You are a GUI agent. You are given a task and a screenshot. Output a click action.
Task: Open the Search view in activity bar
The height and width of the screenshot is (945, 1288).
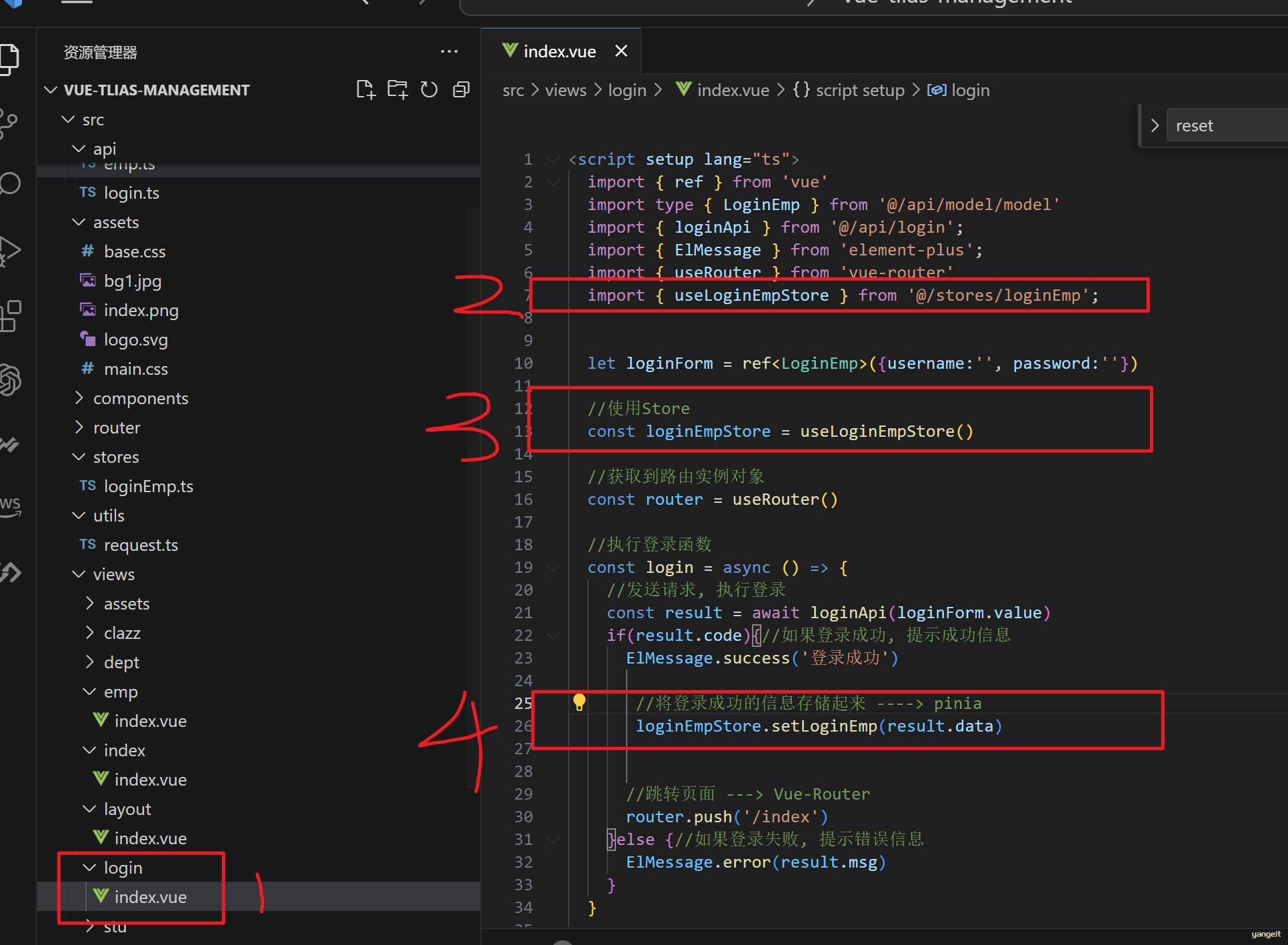[x=9, y=183]
